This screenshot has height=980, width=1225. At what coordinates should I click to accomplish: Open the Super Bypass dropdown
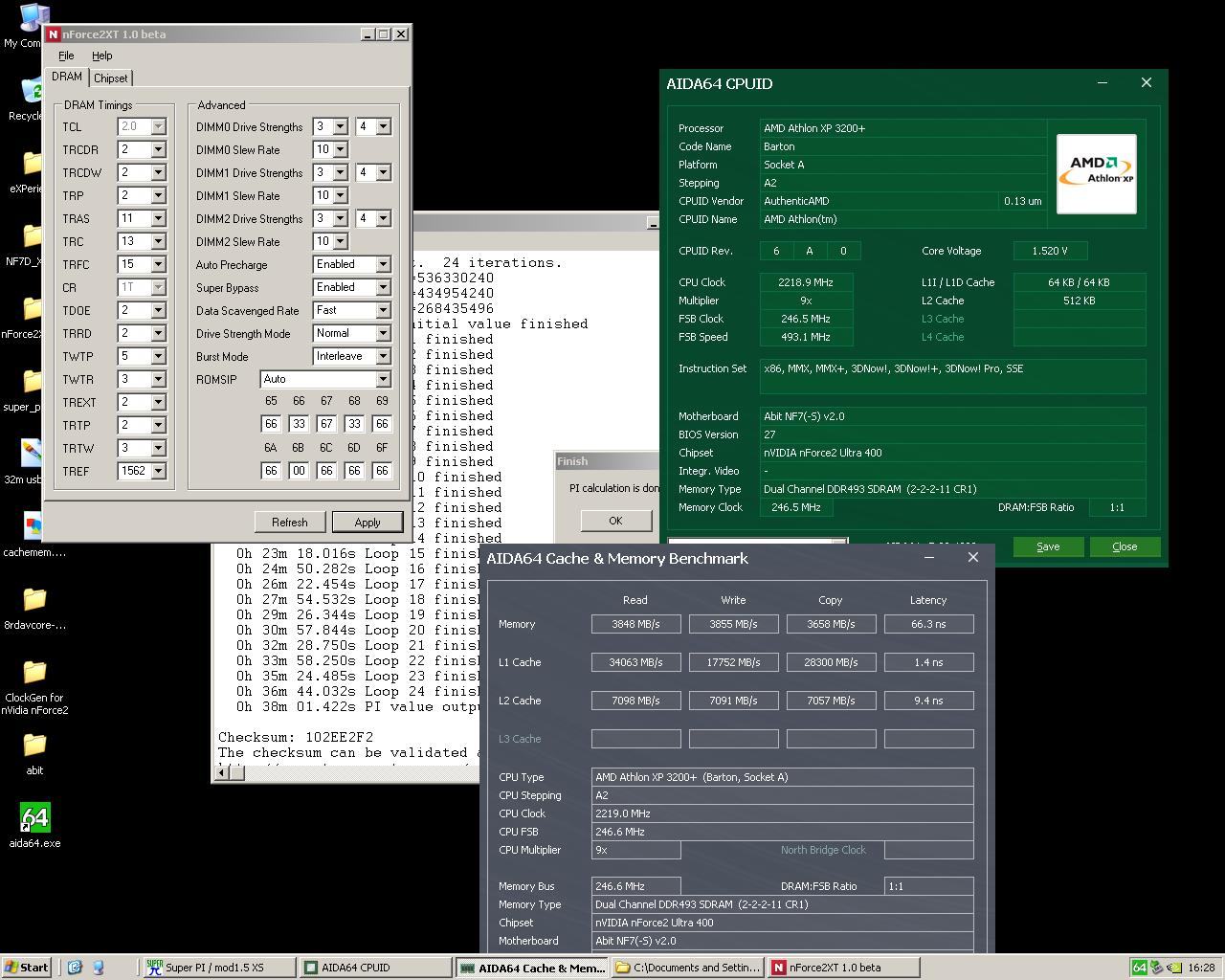pos(383,287)
